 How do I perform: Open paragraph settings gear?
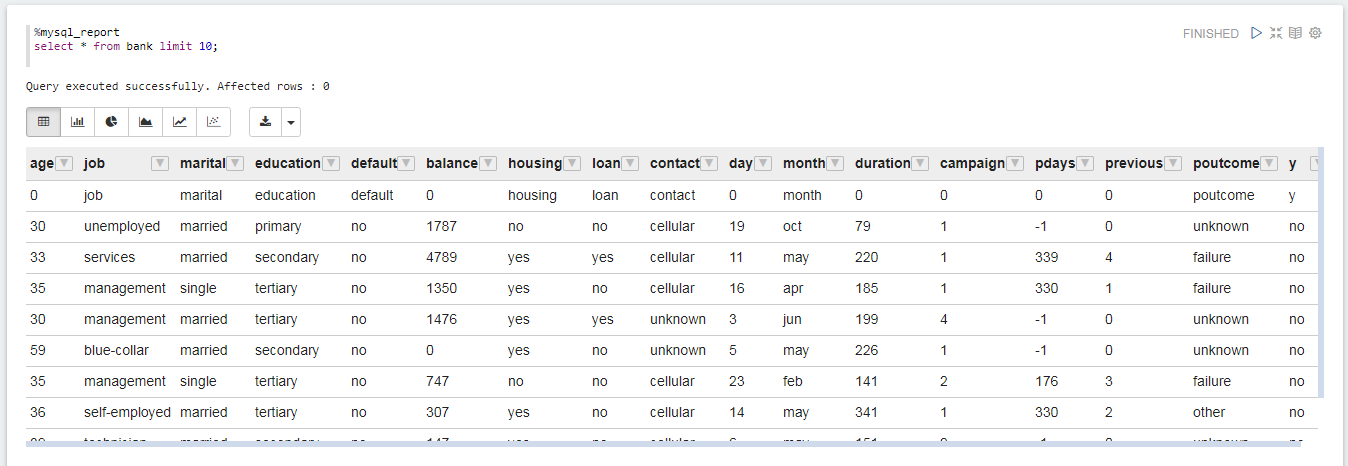pyautogui.click(x=1315, y=33)
